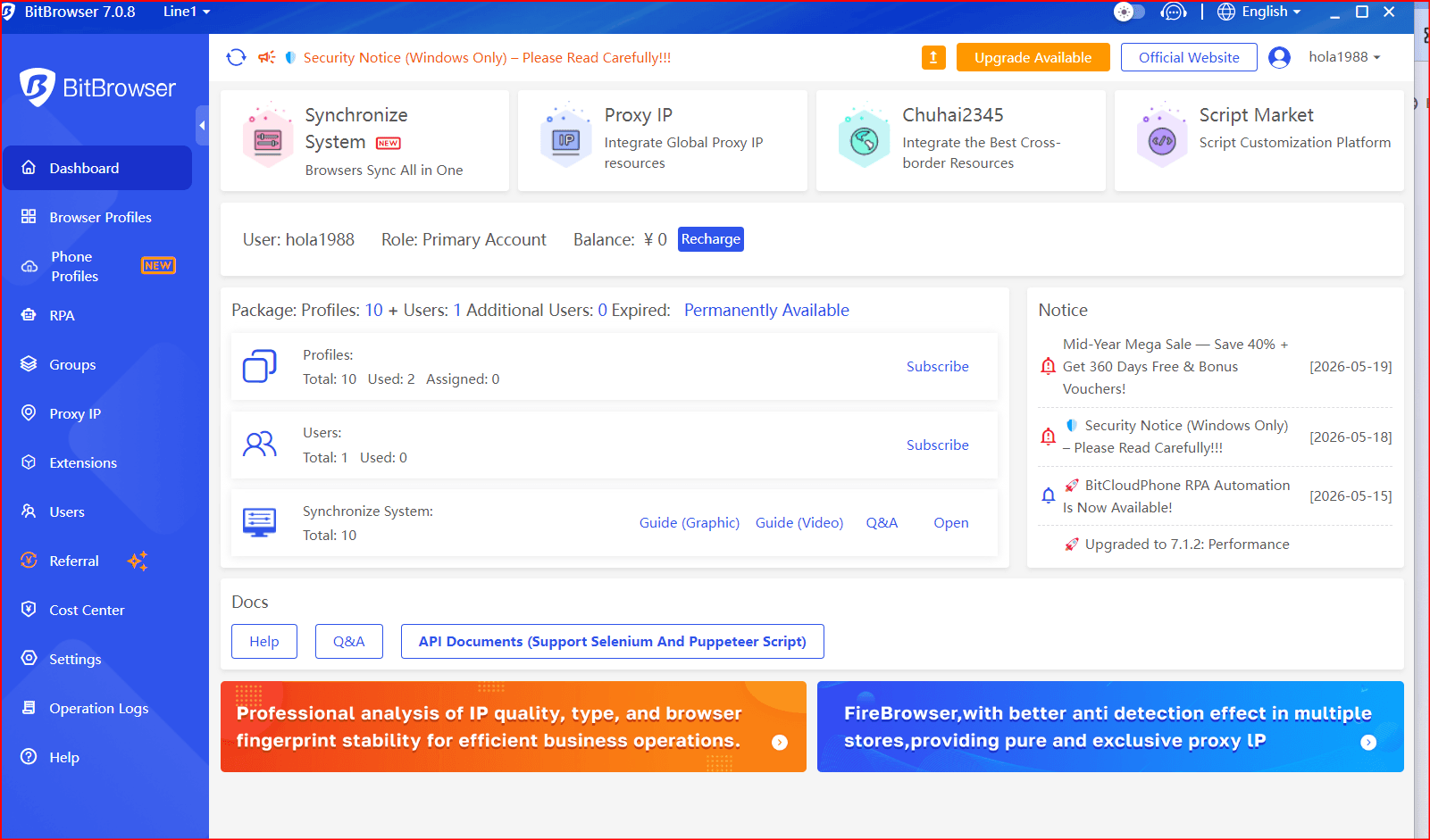Click the Referral sparkle stars icon

(x=138, y=561)
